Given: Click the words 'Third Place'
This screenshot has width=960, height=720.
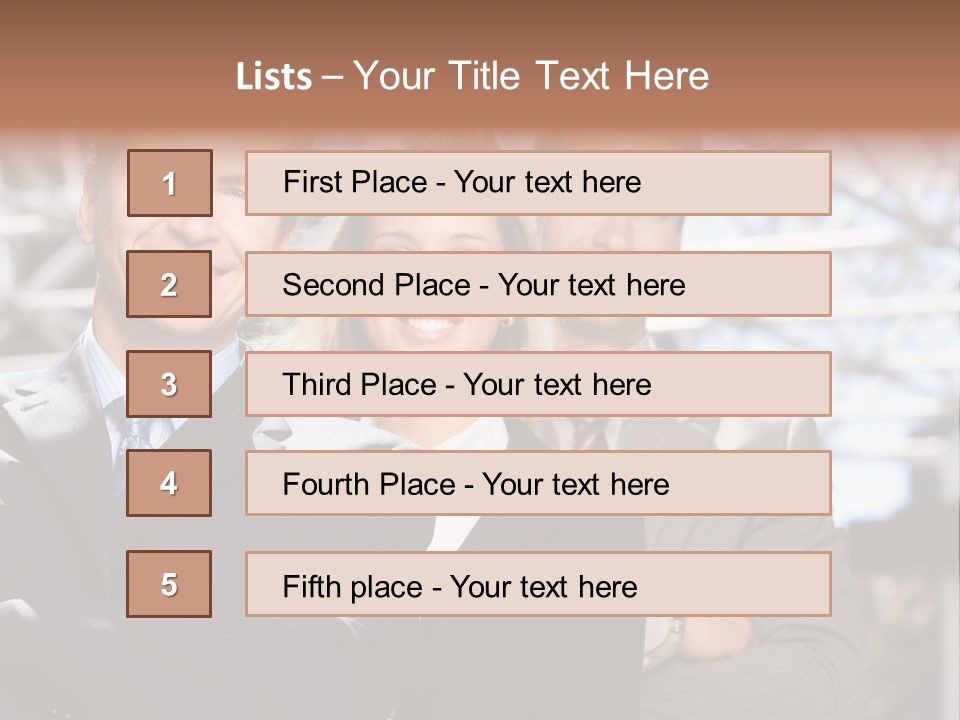Looking at the screenshot, I should click(360, 384).
